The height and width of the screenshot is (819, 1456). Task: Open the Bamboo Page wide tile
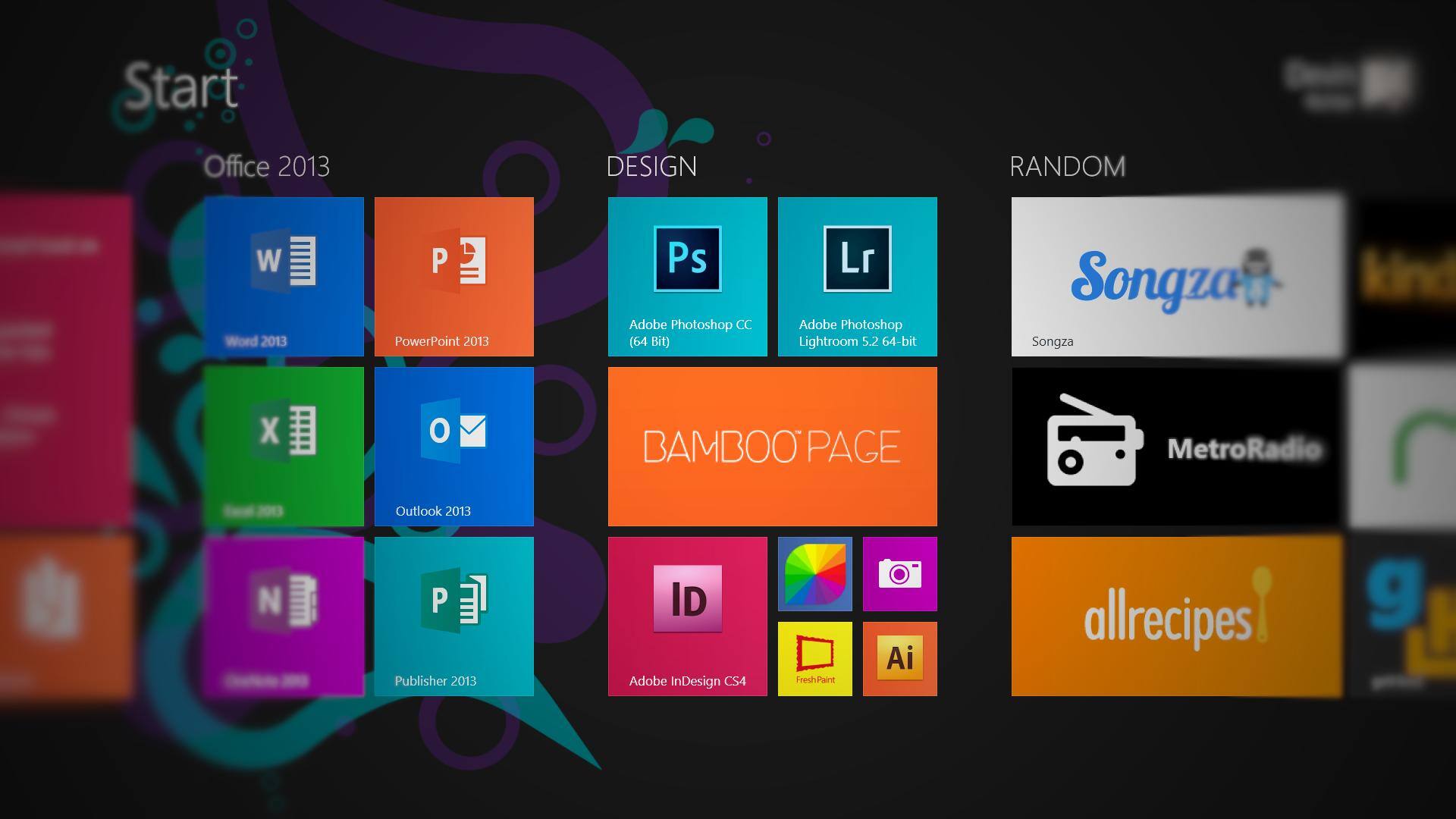(x=772, y=446)
